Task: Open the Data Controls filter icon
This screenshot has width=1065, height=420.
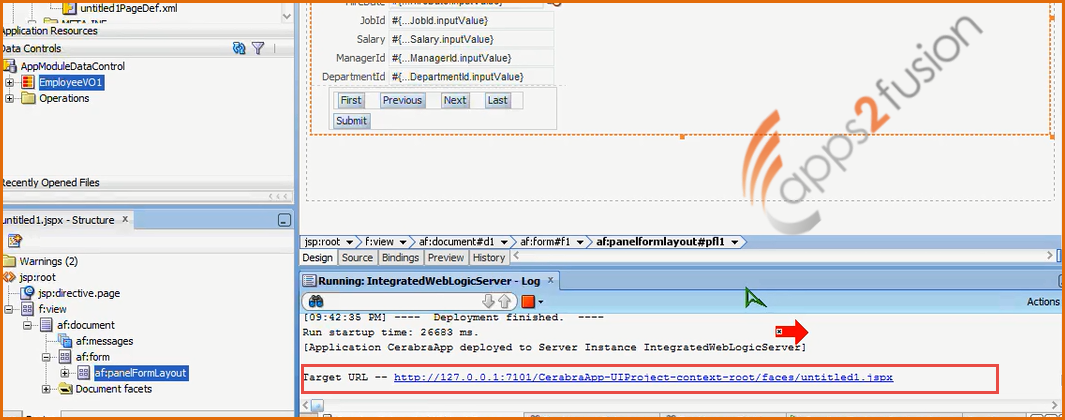Action: pyautogui.click(x=258, y=48)
